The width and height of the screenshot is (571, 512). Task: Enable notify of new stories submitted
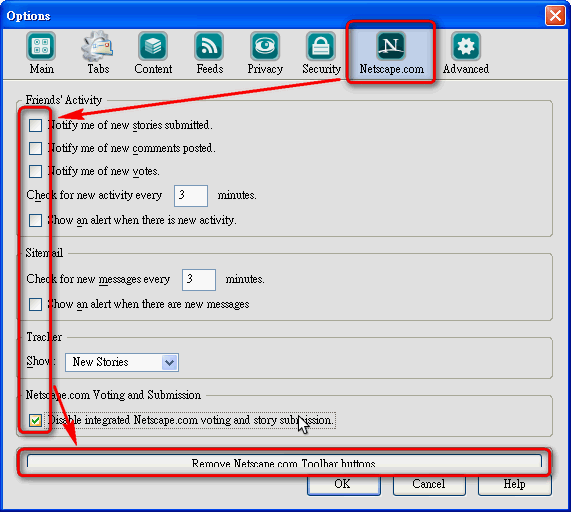35,125
